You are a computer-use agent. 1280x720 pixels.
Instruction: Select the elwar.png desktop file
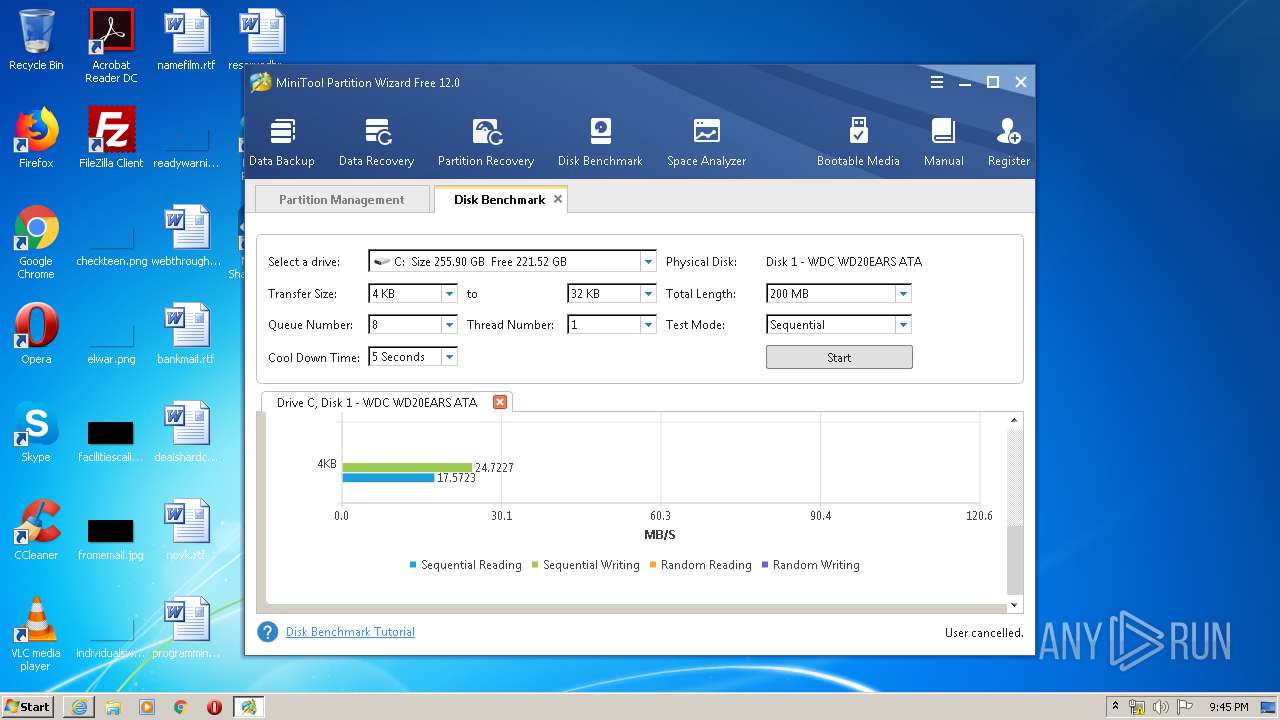coord(111,340)
